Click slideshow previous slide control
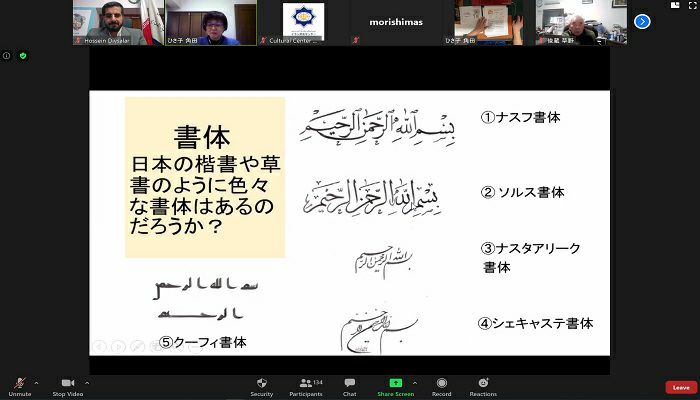Viewport: 700px width, 400px height. point(100,347)
